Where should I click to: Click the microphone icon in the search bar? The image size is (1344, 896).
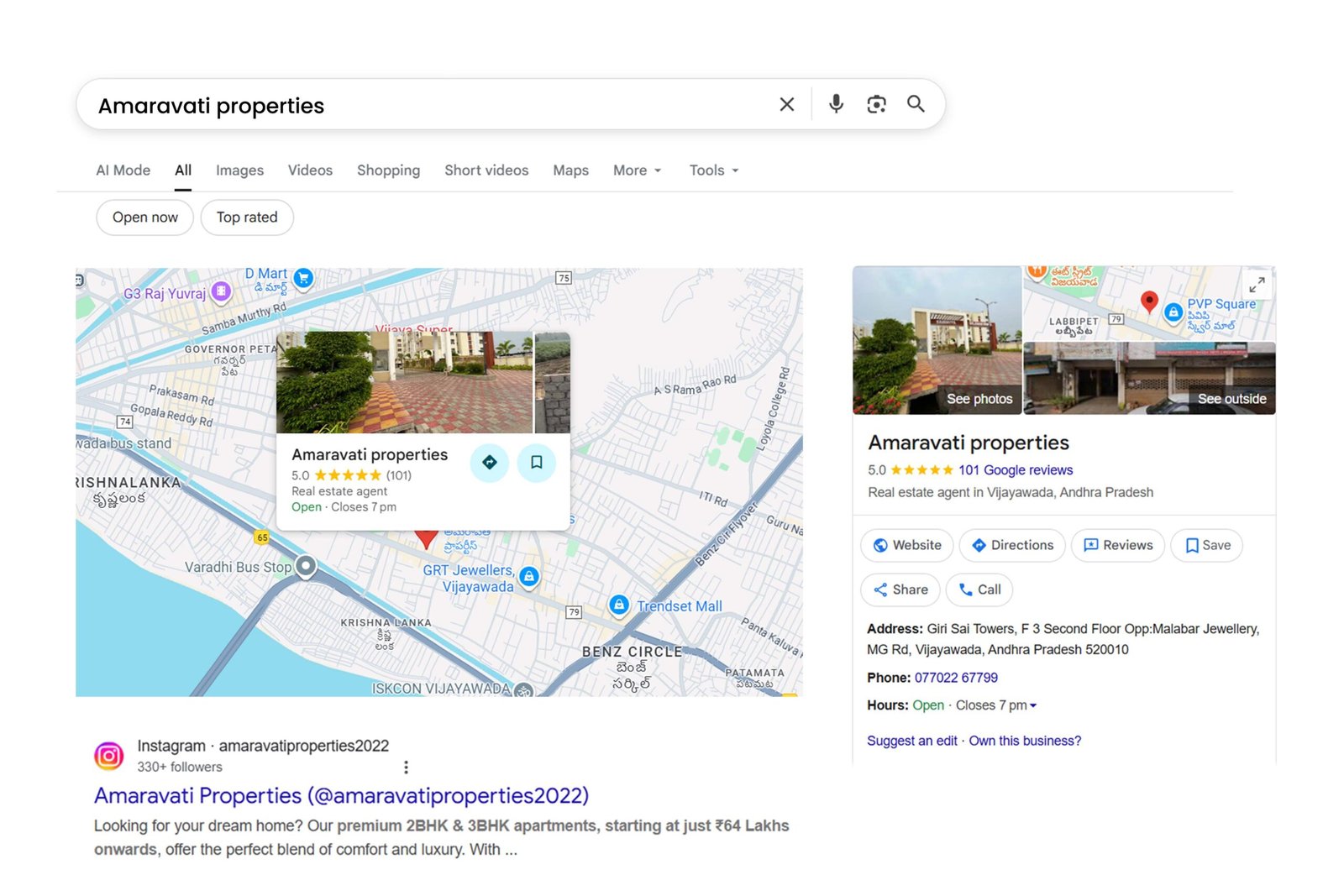[x=835, y=104]
